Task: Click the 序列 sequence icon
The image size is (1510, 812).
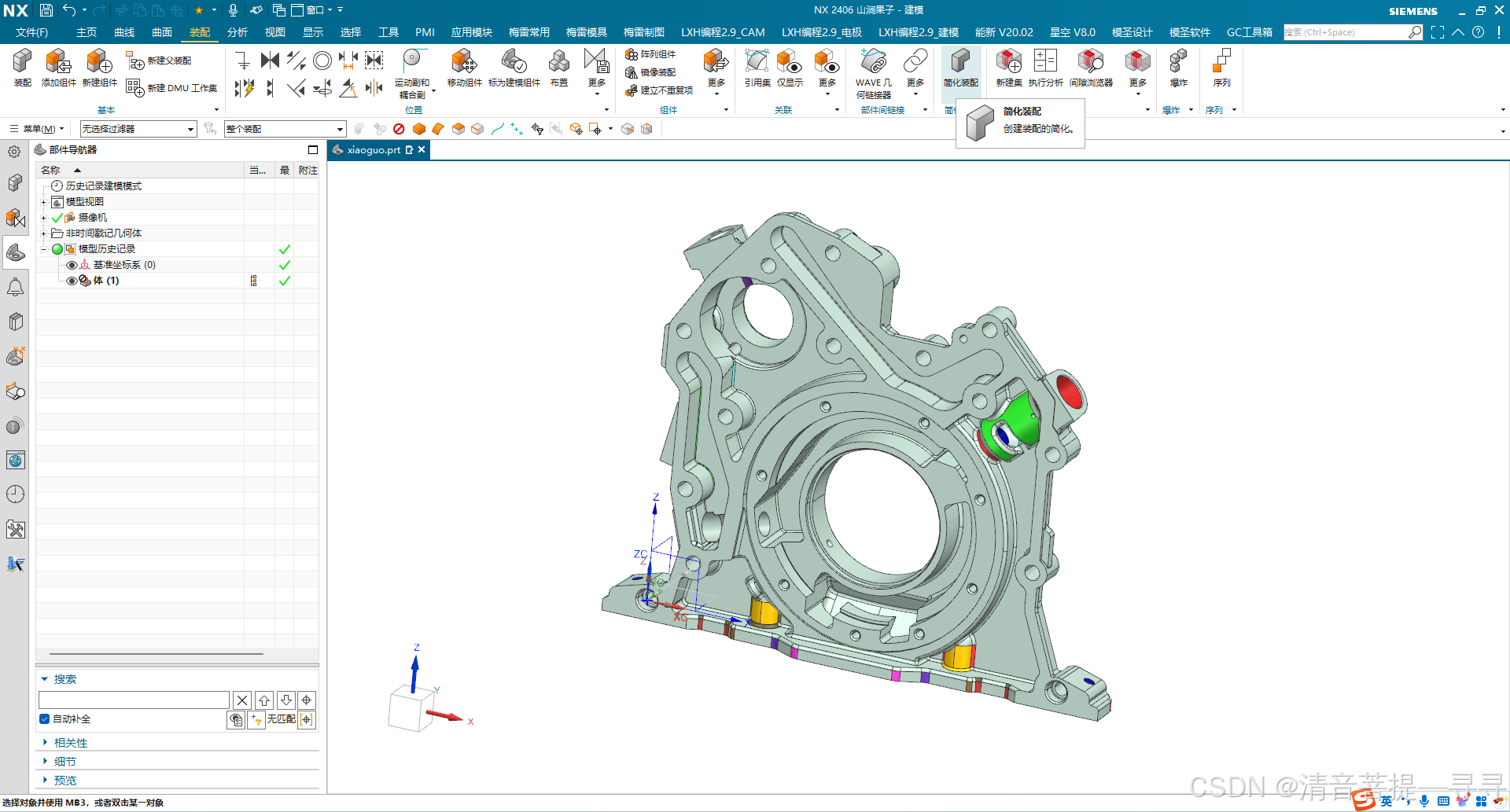Action: point(1221,67)
